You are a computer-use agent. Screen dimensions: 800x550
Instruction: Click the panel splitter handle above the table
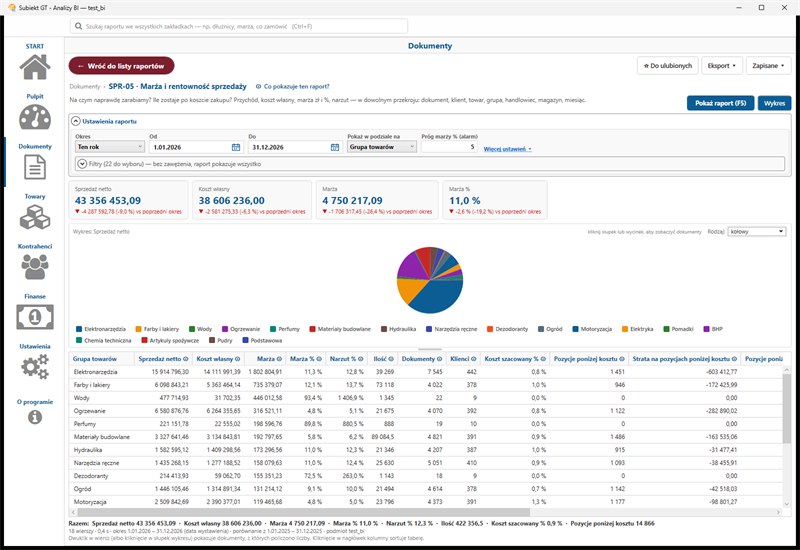(x=430, y=349)
